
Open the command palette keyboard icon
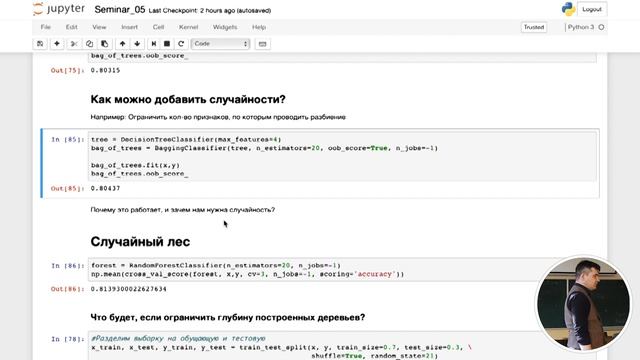coord(262,44)
